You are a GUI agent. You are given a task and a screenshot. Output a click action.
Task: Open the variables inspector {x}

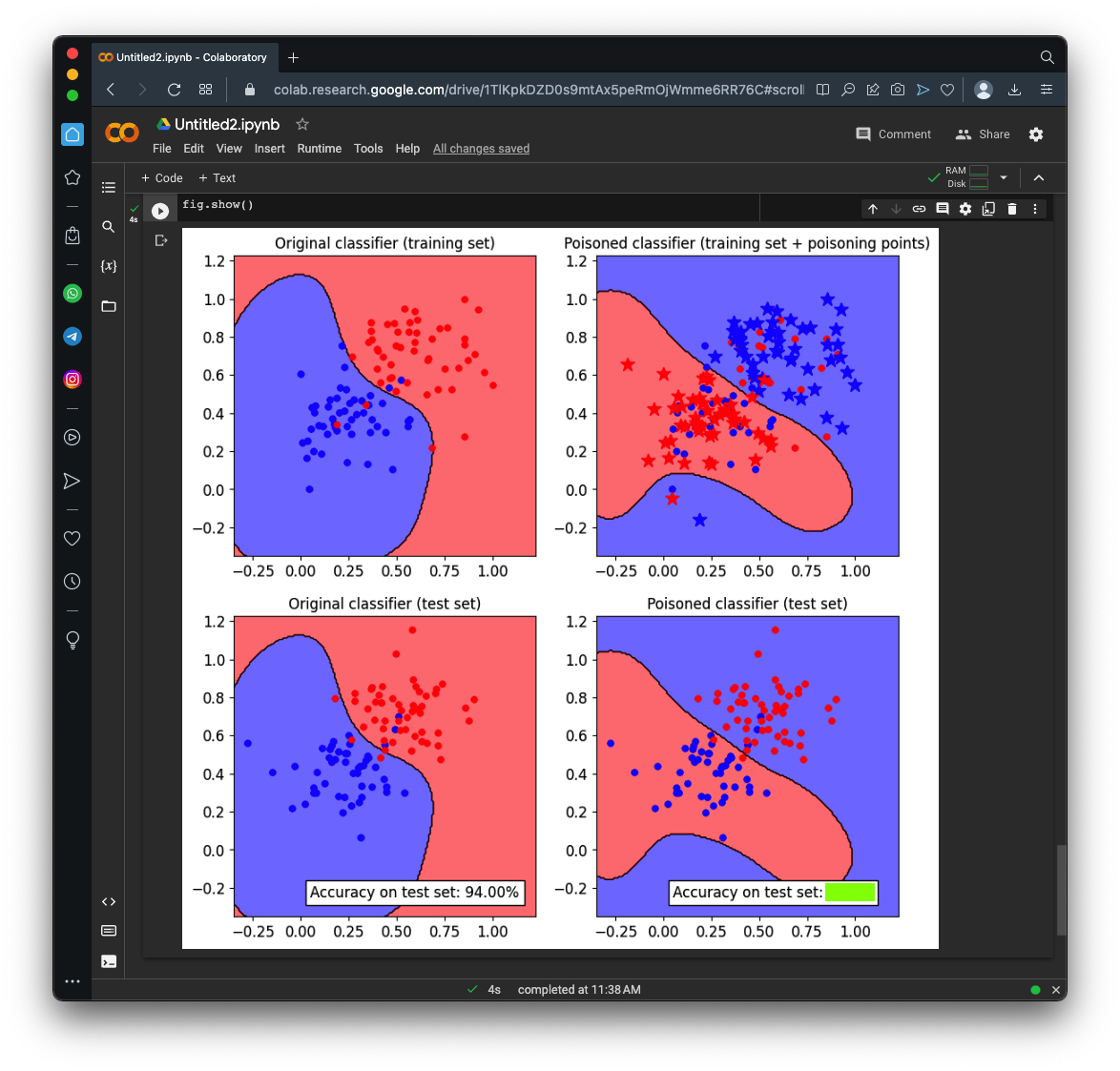pos(109,266)
